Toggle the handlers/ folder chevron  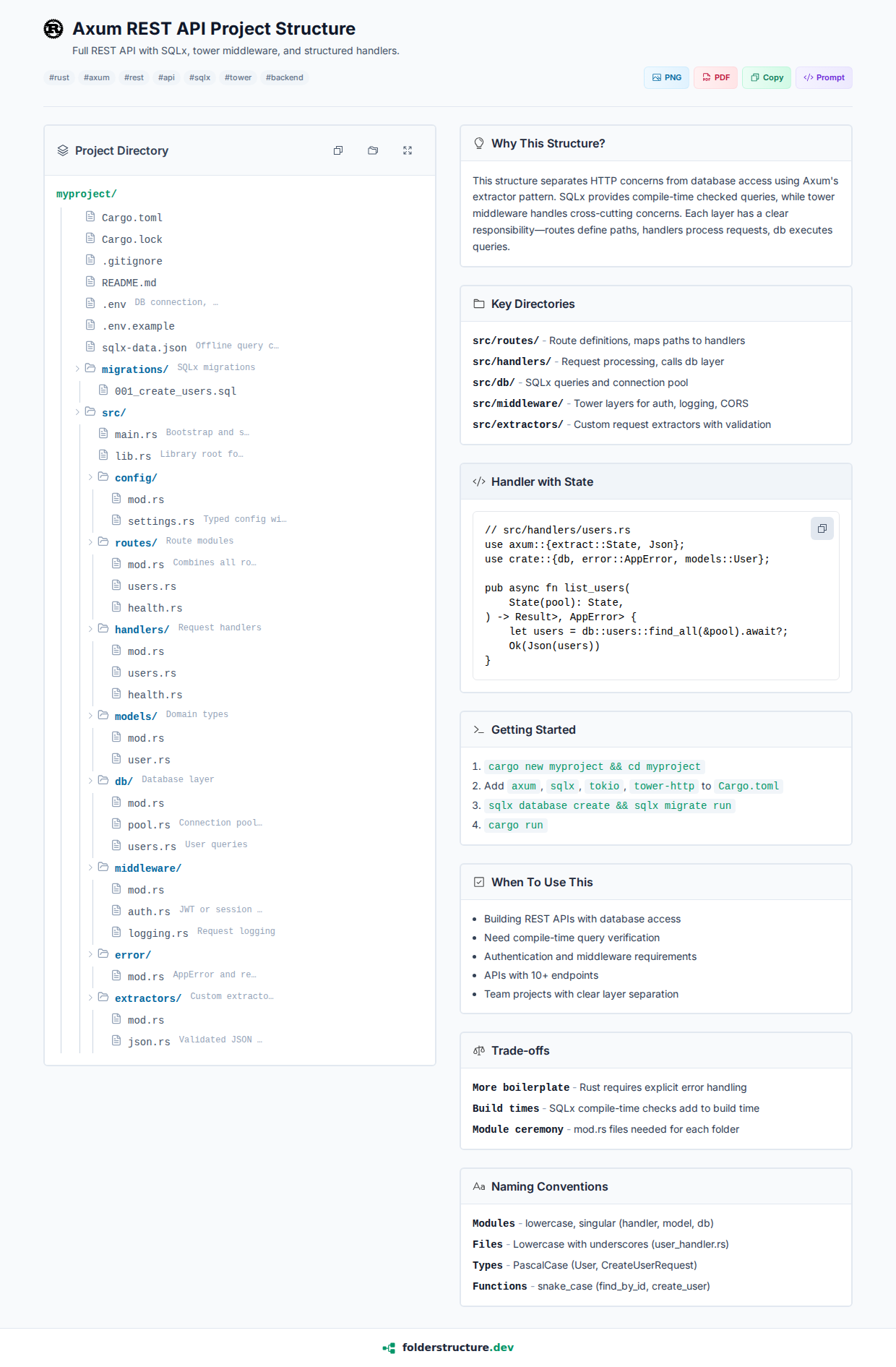point(90,629)
